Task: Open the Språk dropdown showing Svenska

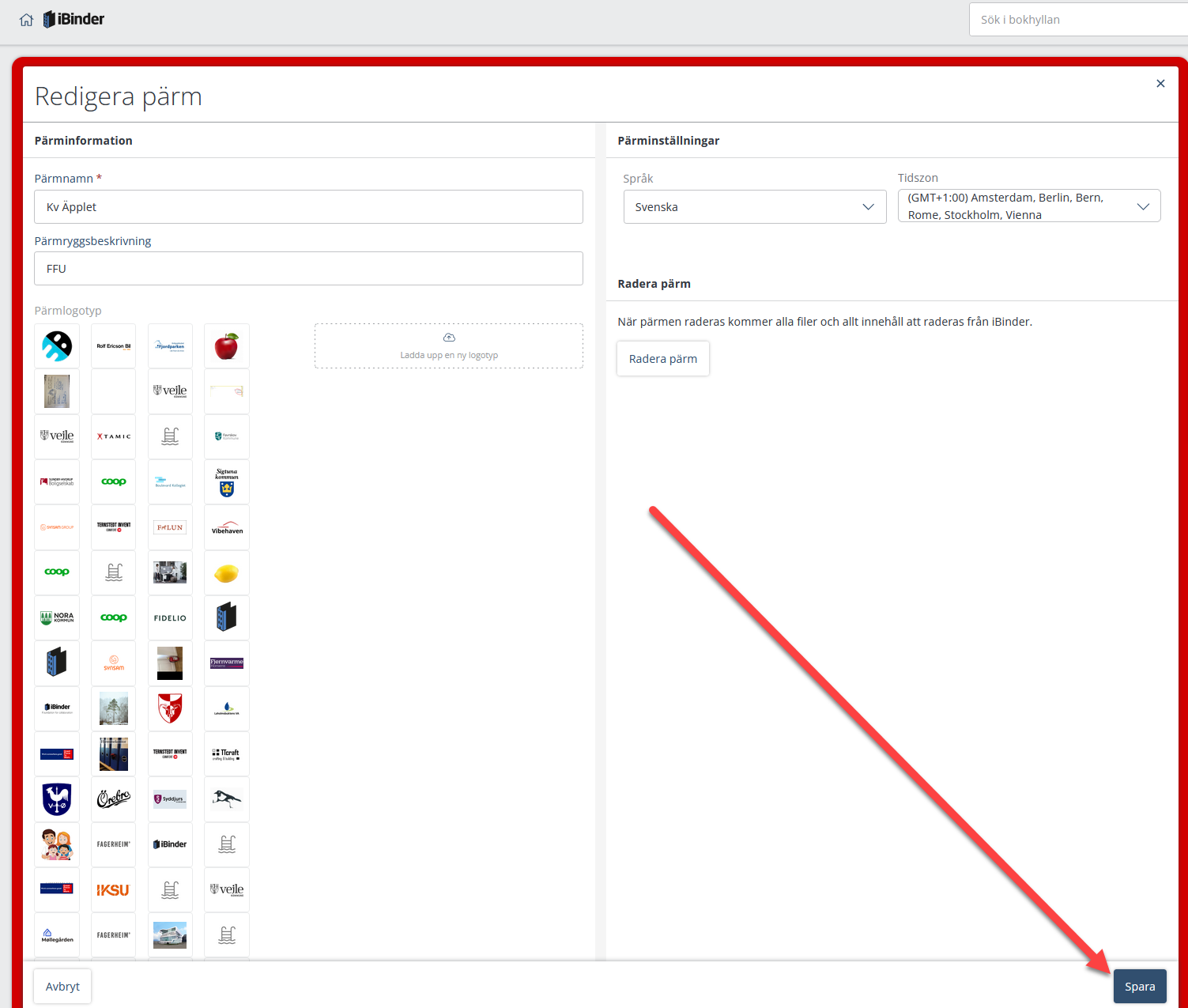Action: point(755,206)
